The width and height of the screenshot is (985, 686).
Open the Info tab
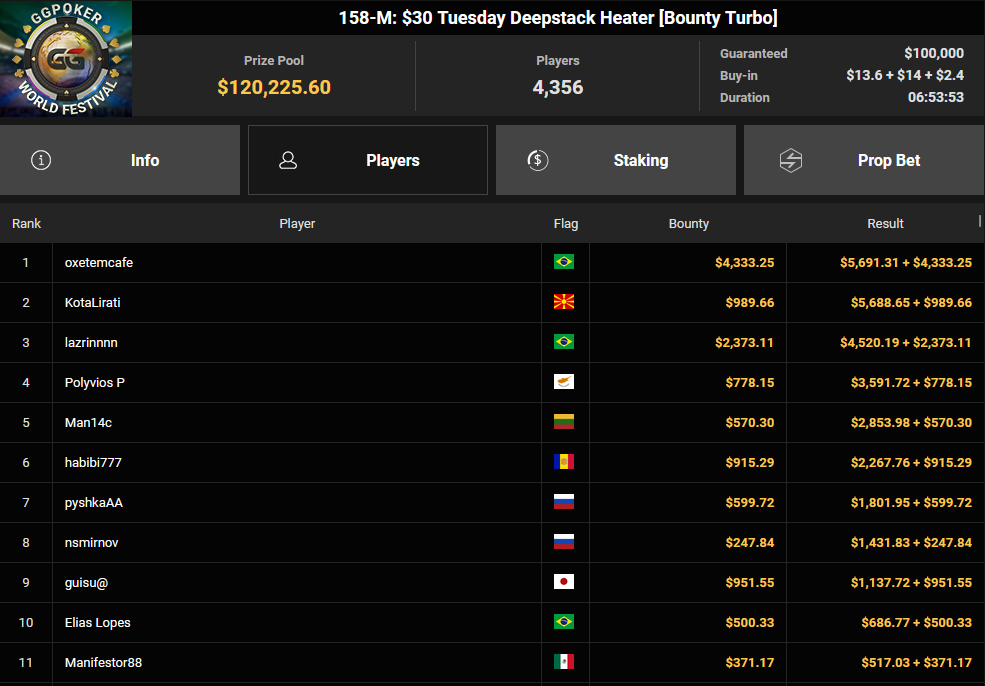click(x=120, y=160)
